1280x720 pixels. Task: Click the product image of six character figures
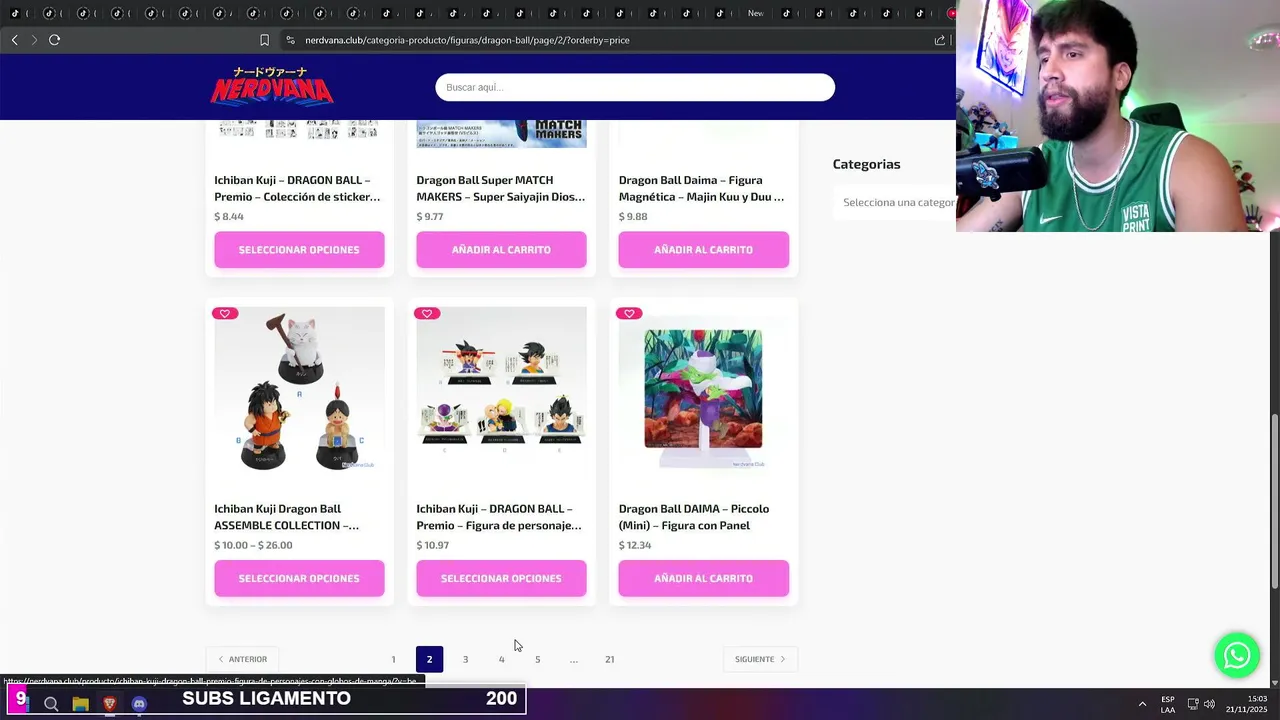[501, 391]
